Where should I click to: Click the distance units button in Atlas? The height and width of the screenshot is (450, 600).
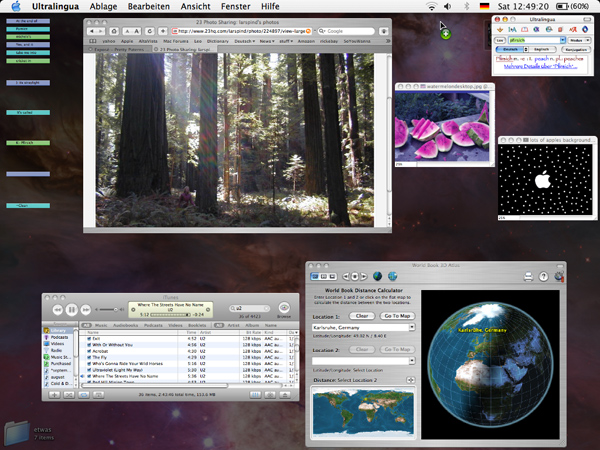pos(411,380)
